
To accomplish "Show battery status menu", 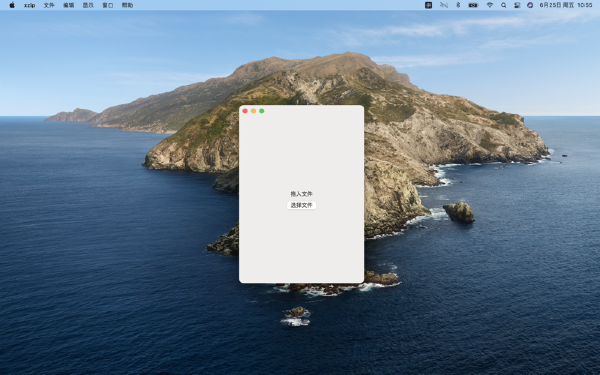I will [x=473, y=5].
